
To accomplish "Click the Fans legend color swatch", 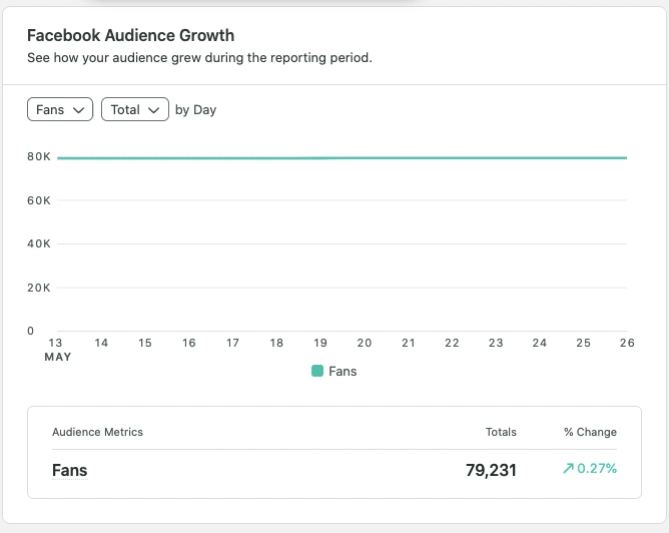I will [x=317, y=371].
